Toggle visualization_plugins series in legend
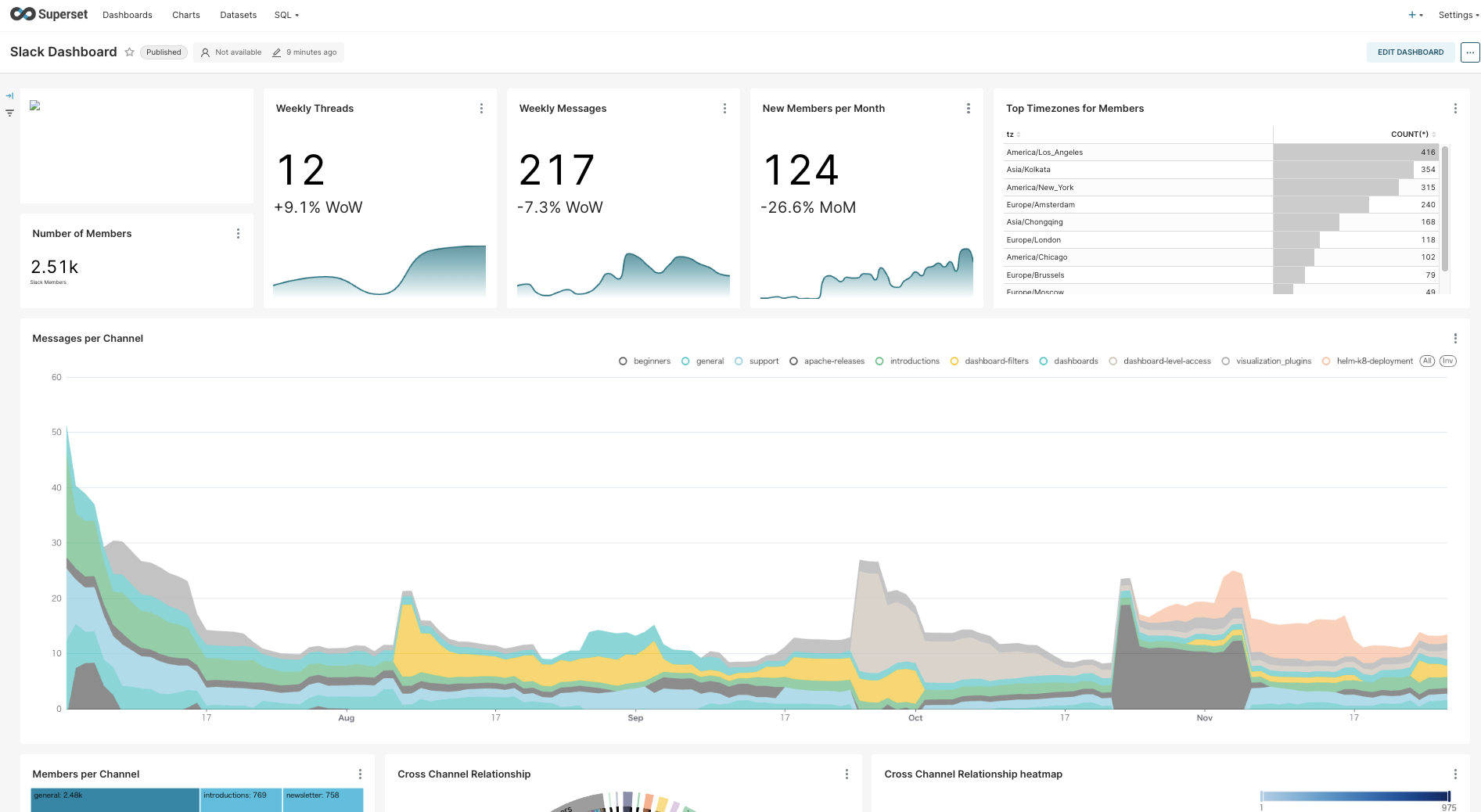 [x=1267, y=361]
